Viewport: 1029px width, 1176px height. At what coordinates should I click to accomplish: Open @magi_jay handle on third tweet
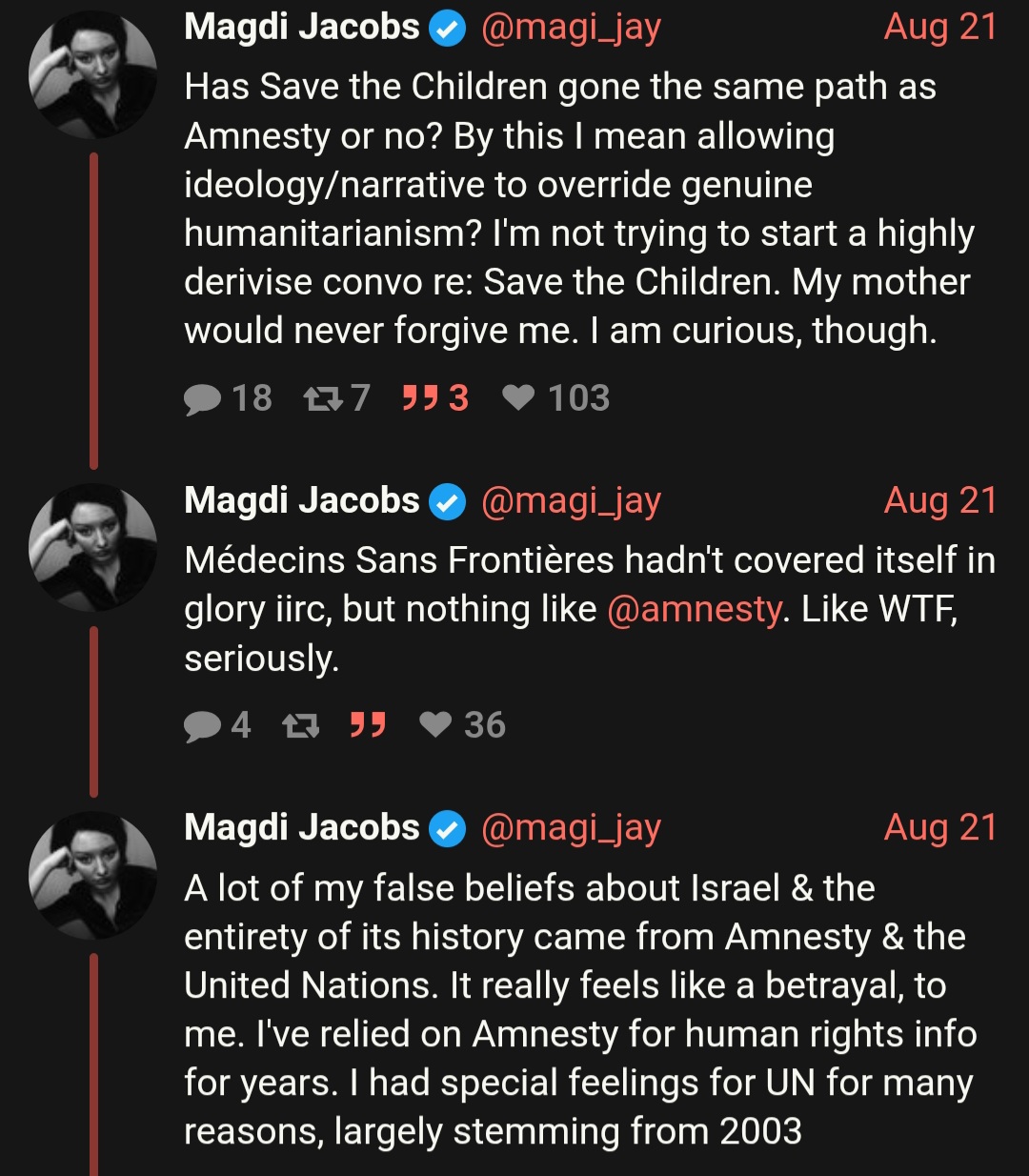click(571, 828)
